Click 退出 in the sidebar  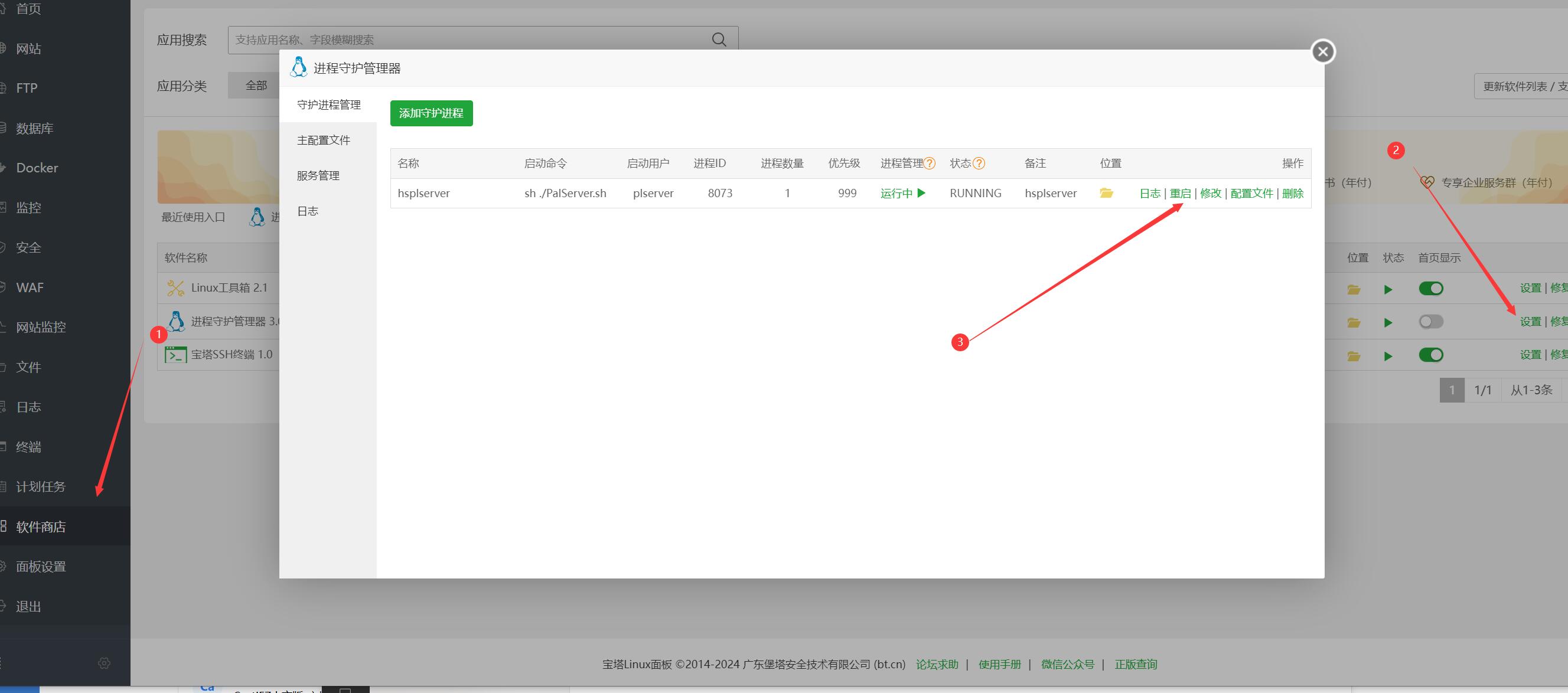coord(28,606)
